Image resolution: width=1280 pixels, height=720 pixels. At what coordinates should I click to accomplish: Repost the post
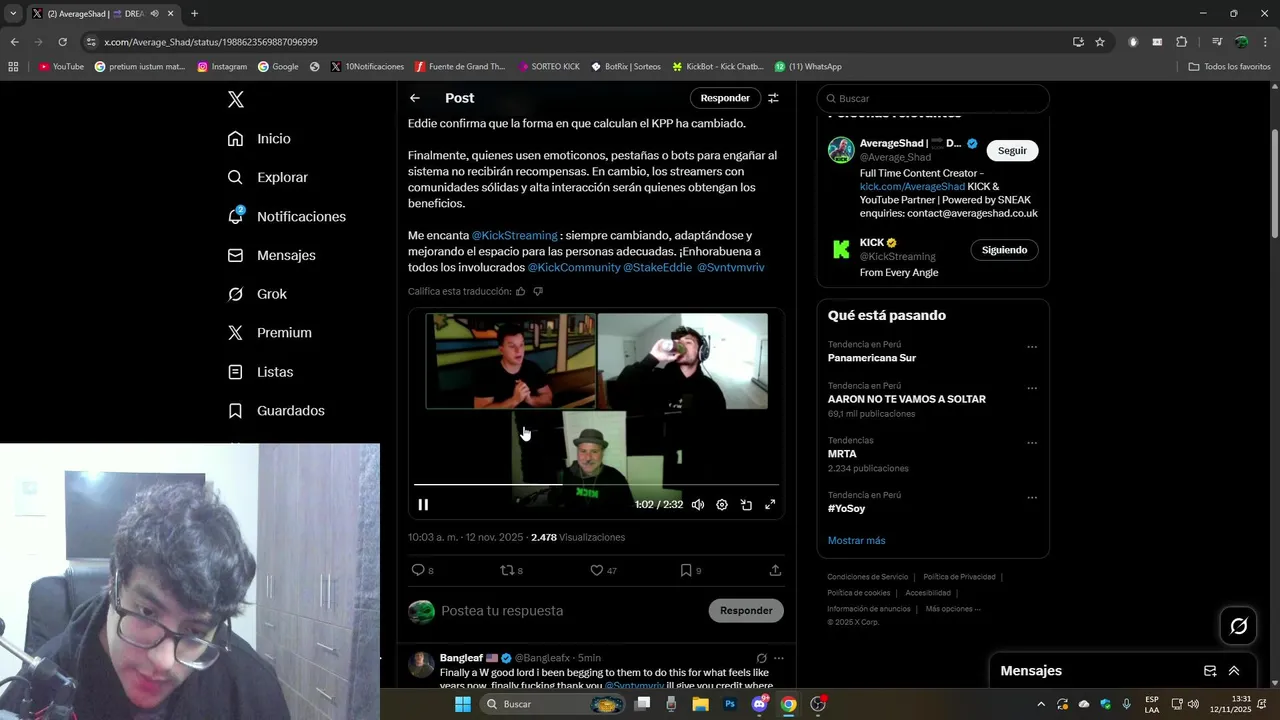(511, 570)
